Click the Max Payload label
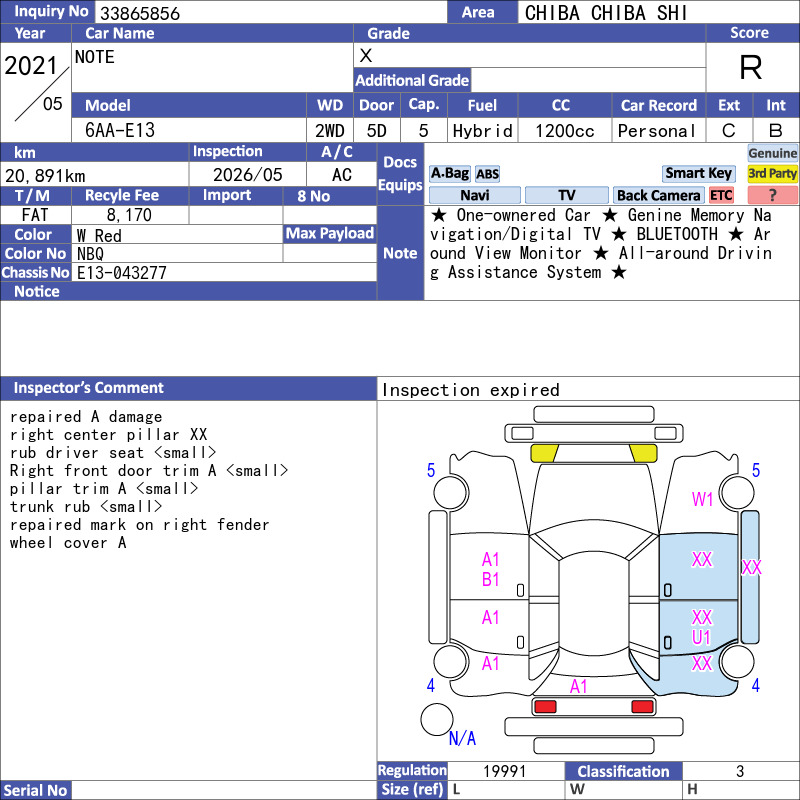This screenshot has width=800, height=800. point(330,234)
